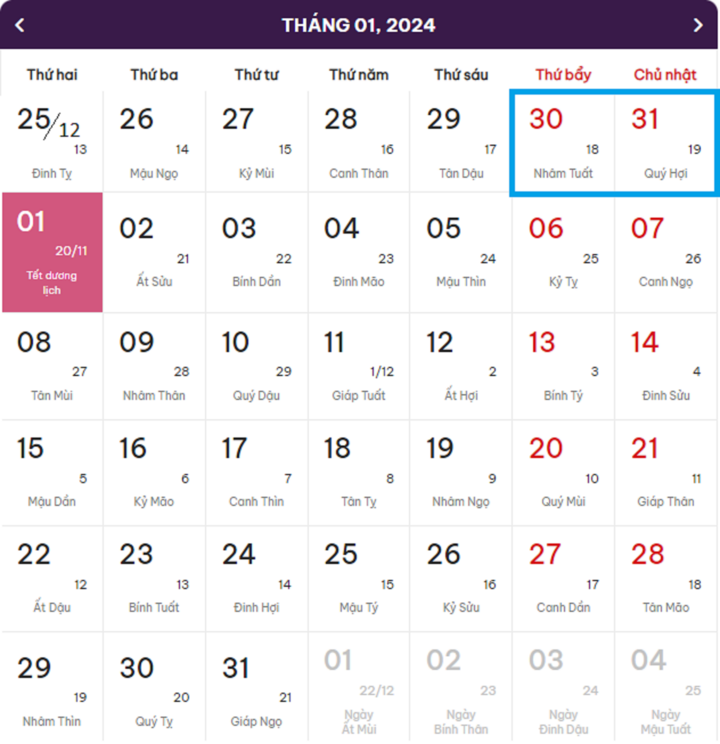Select day 29 Nhâm Thìn in last row
720x744 pixels.
point(52,687)
